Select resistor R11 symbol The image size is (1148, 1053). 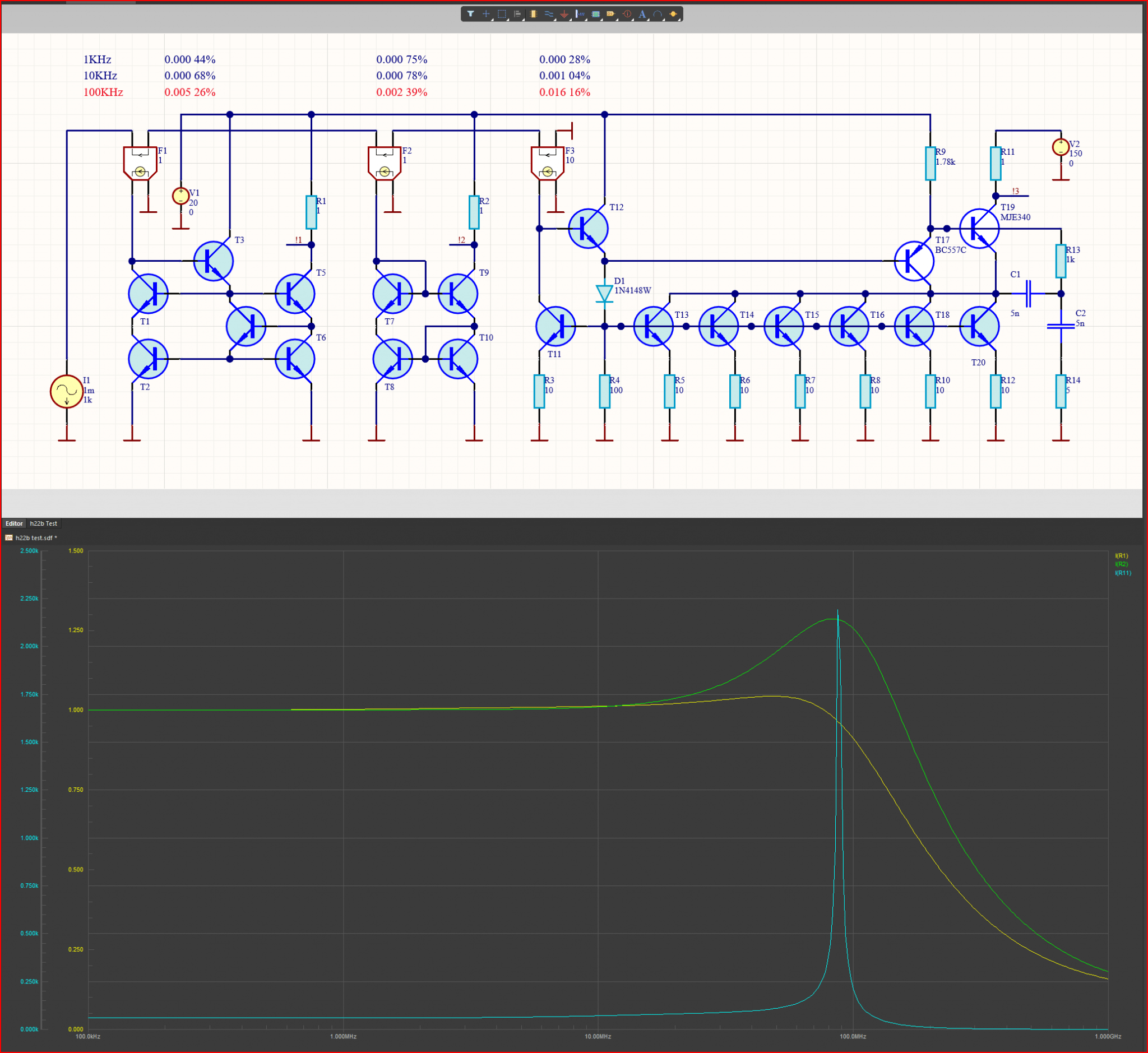click(995, 164)
